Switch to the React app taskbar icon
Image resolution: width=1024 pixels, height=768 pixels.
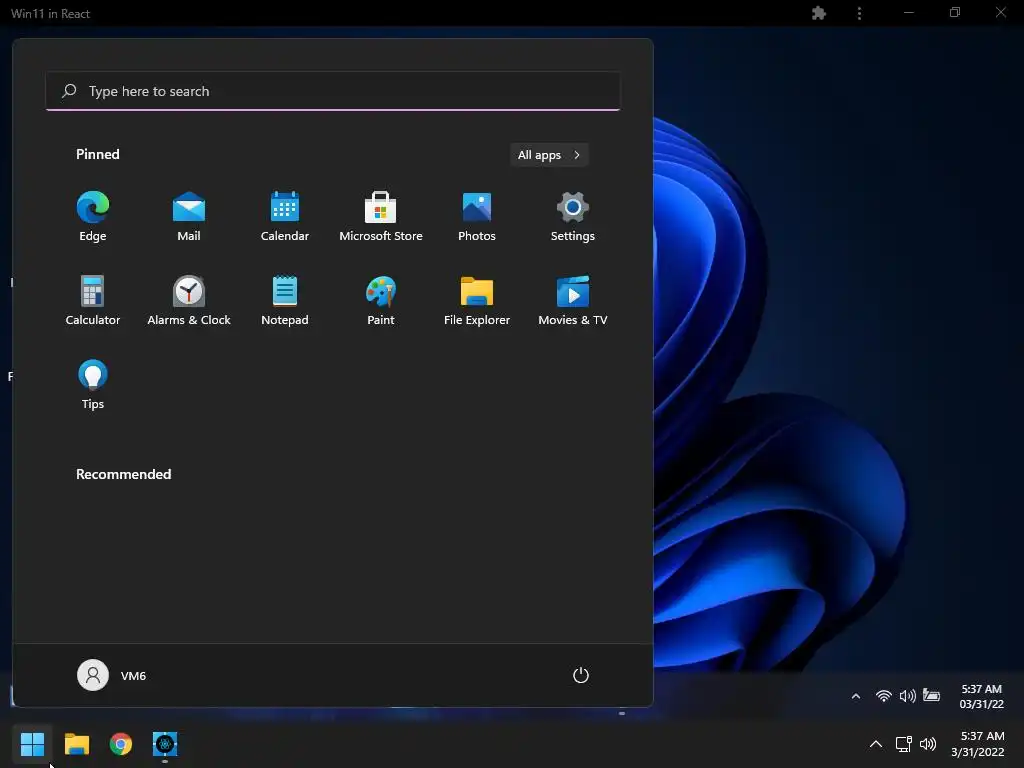click(x=165, y=744)
